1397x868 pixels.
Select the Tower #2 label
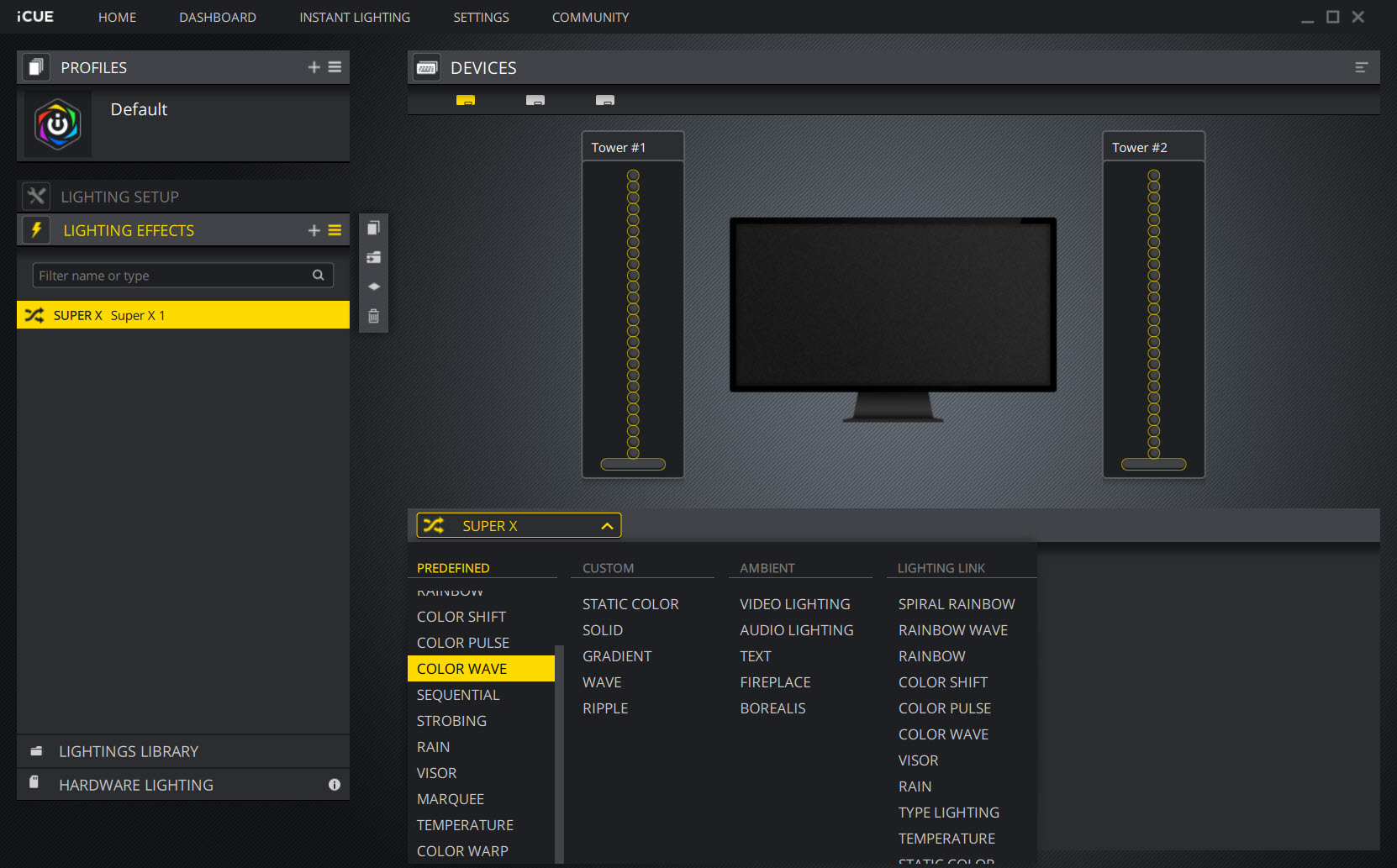click(1140, 148)
